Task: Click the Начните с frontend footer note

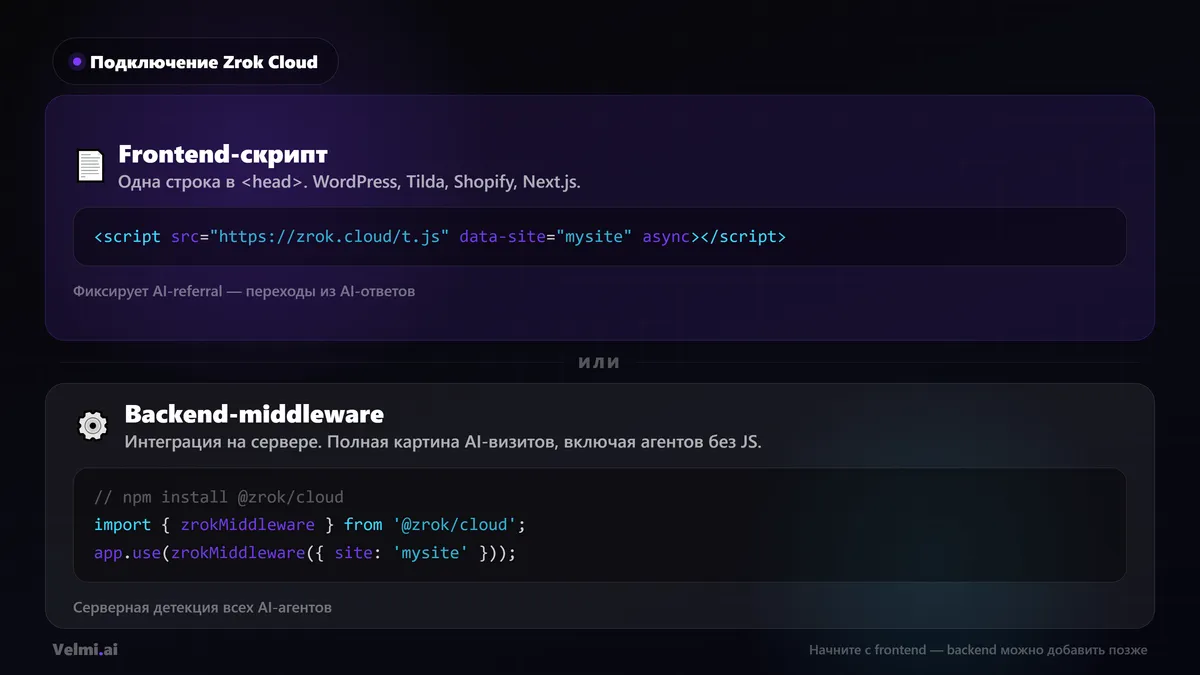Action: click(978, 650)
